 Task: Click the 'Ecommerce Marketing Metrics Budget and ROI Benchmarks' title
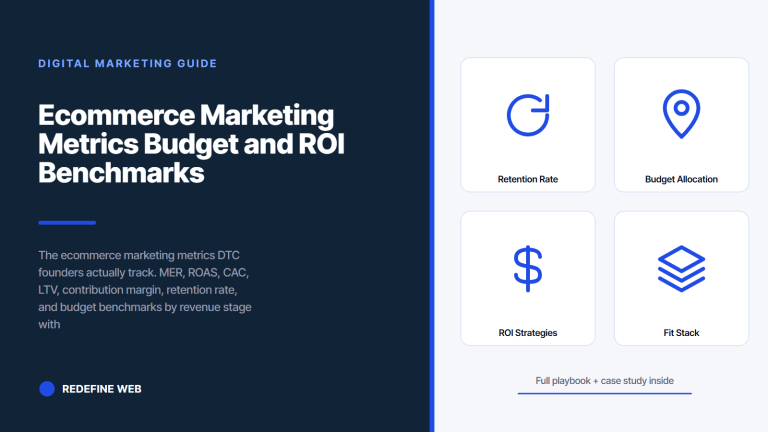click(192, 144)
